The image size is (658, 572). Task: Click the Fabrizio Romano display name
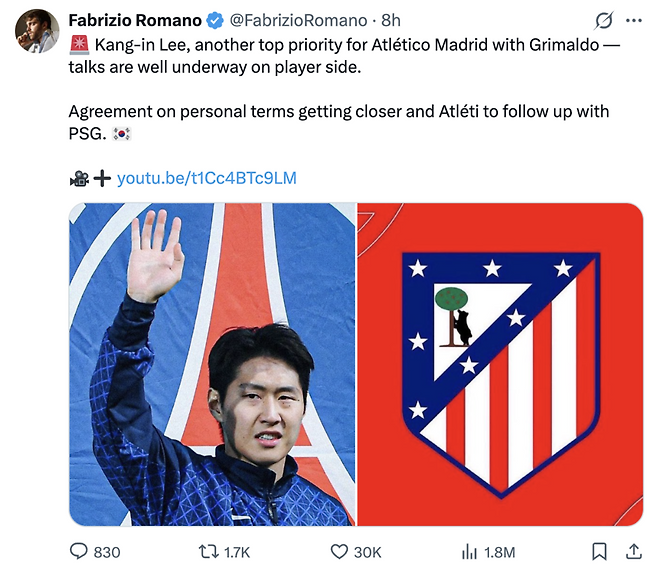(x=135, y=20)
